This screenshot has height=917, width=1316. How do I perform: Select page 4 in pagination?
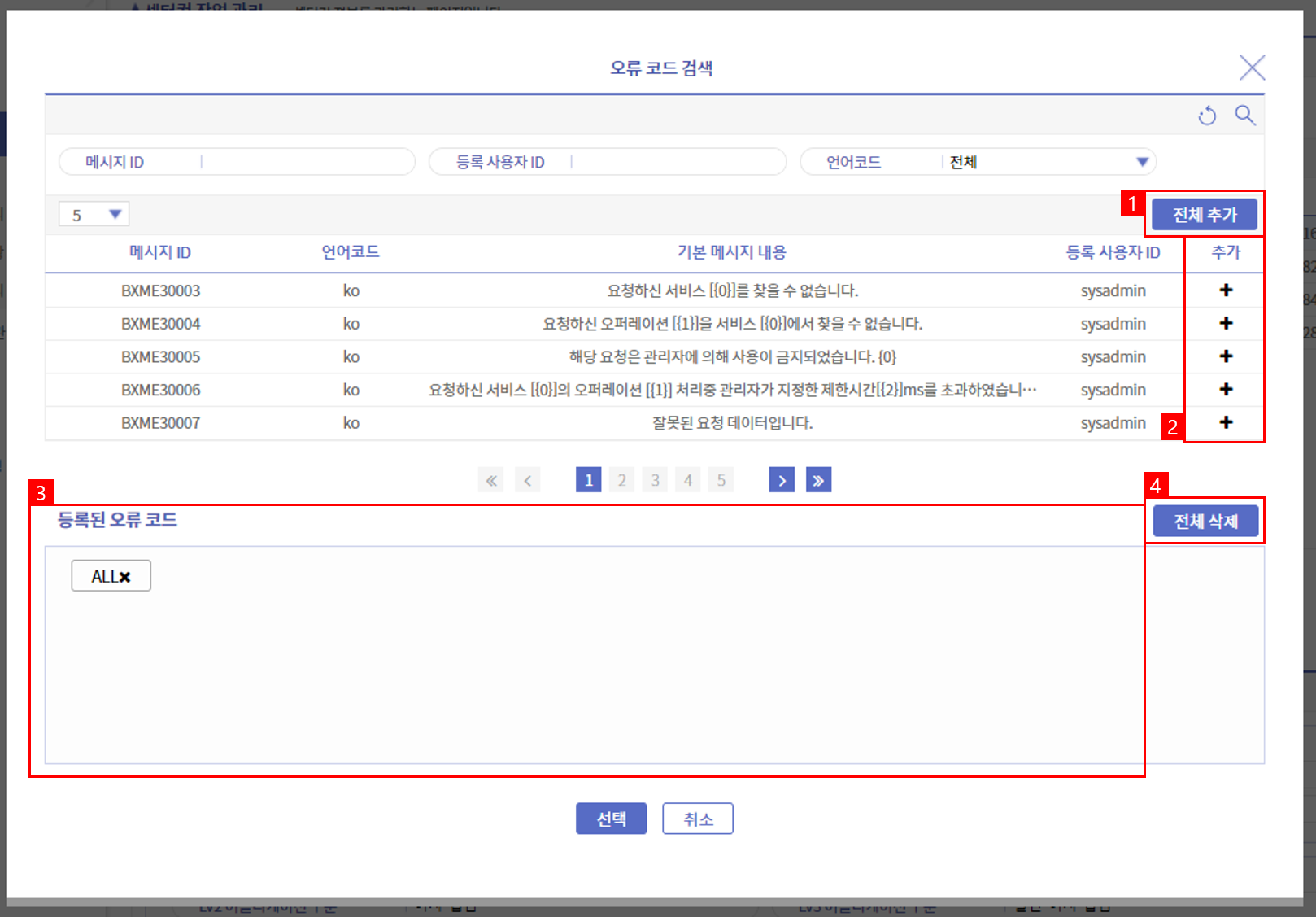(x=688, y=480)
